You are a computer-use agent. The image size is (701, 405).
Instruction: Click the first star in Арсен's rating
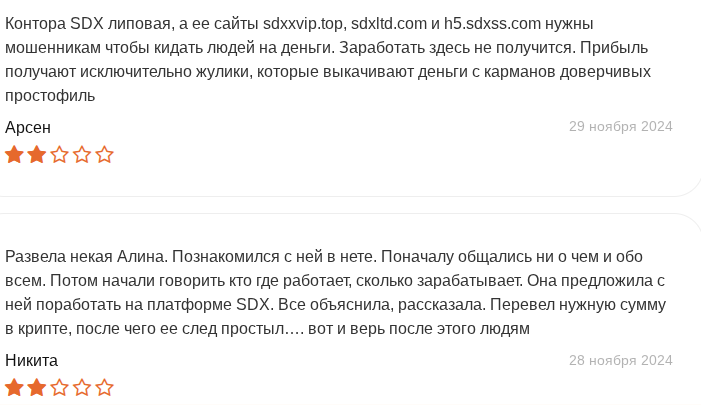(x=14, y=155)
